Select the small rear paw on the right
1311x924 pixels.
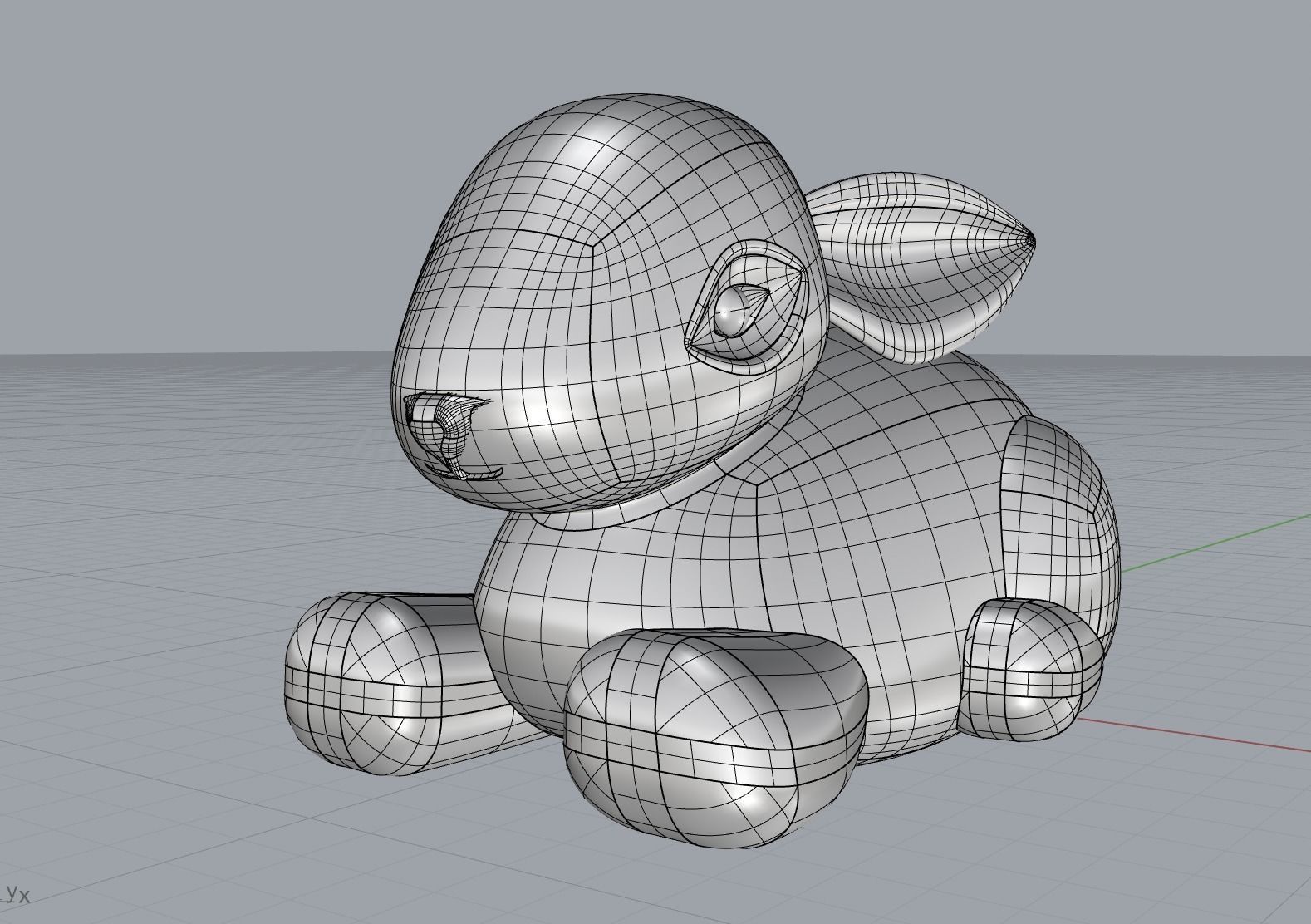click(x=1030, y=669)
